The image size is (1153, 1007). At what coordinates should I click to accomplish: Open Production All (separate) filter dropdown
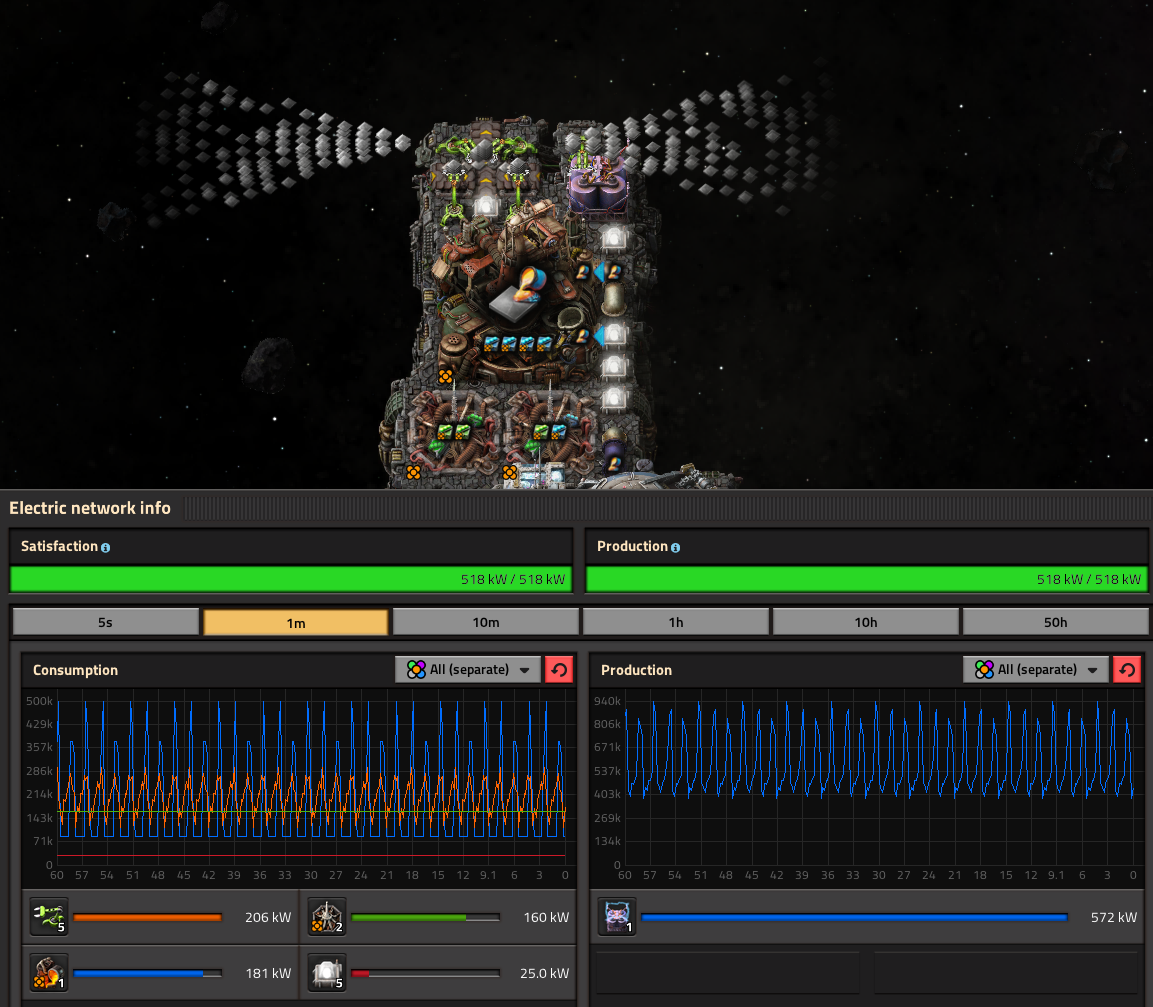coord(1035,669)
